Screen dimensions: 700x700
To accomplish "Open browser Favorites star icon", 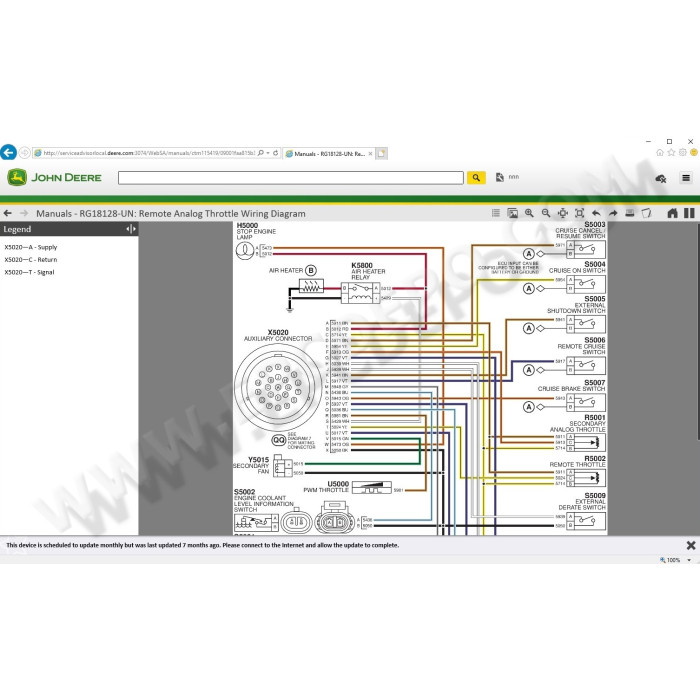I will click(x=671, y=153).
